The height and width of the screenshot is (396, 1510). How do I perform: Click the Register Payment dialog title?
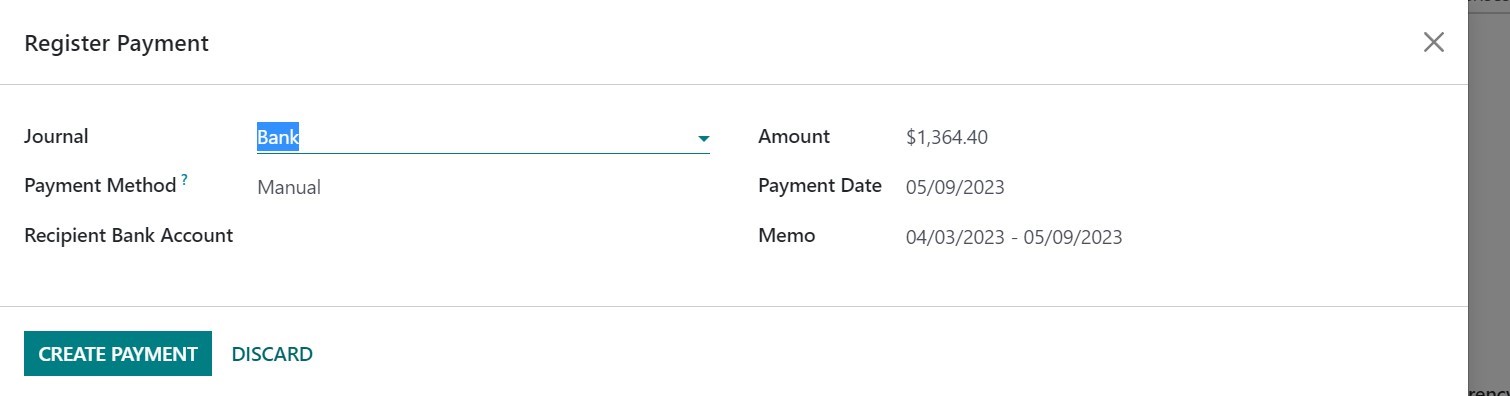point(116,44)
